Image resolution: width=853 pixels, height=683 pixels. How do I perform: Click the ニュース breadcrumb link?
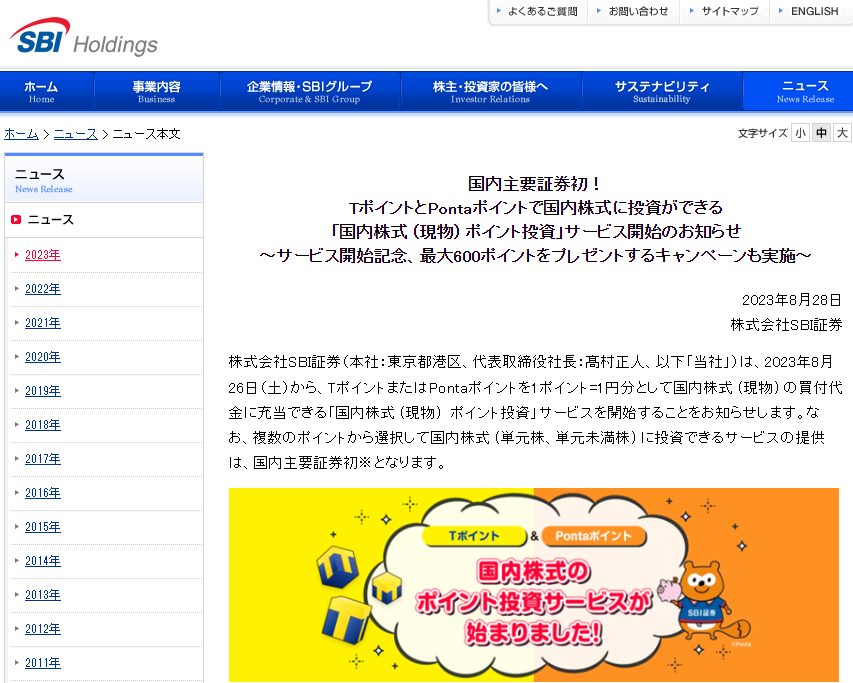tap(76, 134)
